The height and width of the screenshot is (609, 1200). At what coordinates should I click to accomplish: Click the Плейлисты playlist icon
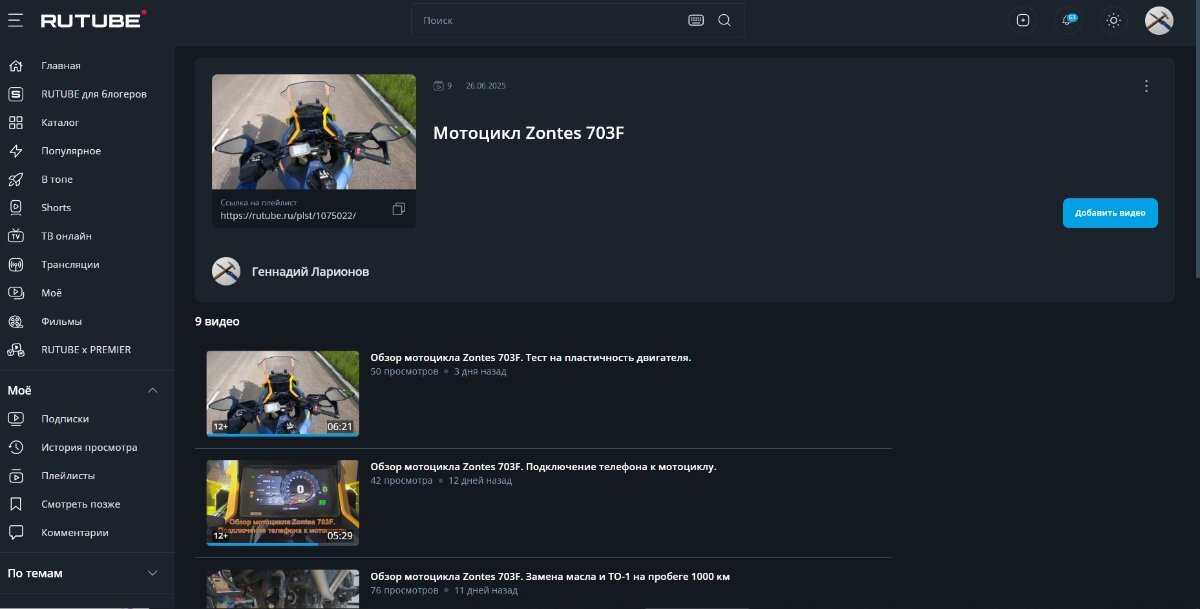(15, 476)
